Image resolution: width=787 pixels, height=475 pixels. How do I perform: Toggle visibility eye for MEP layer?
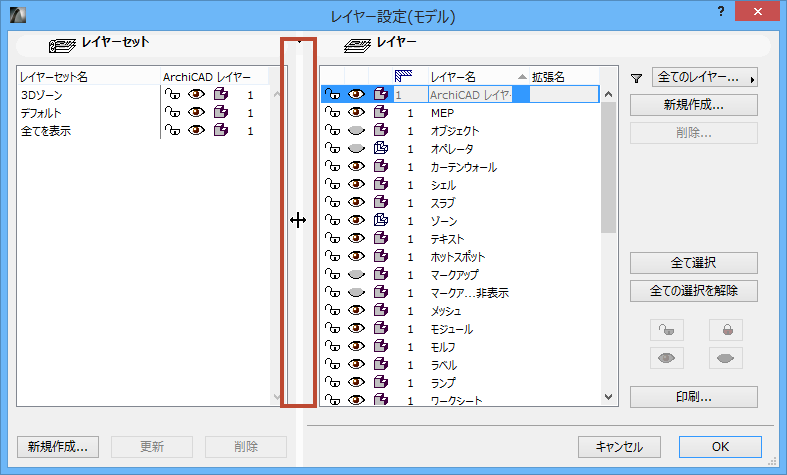356,112
